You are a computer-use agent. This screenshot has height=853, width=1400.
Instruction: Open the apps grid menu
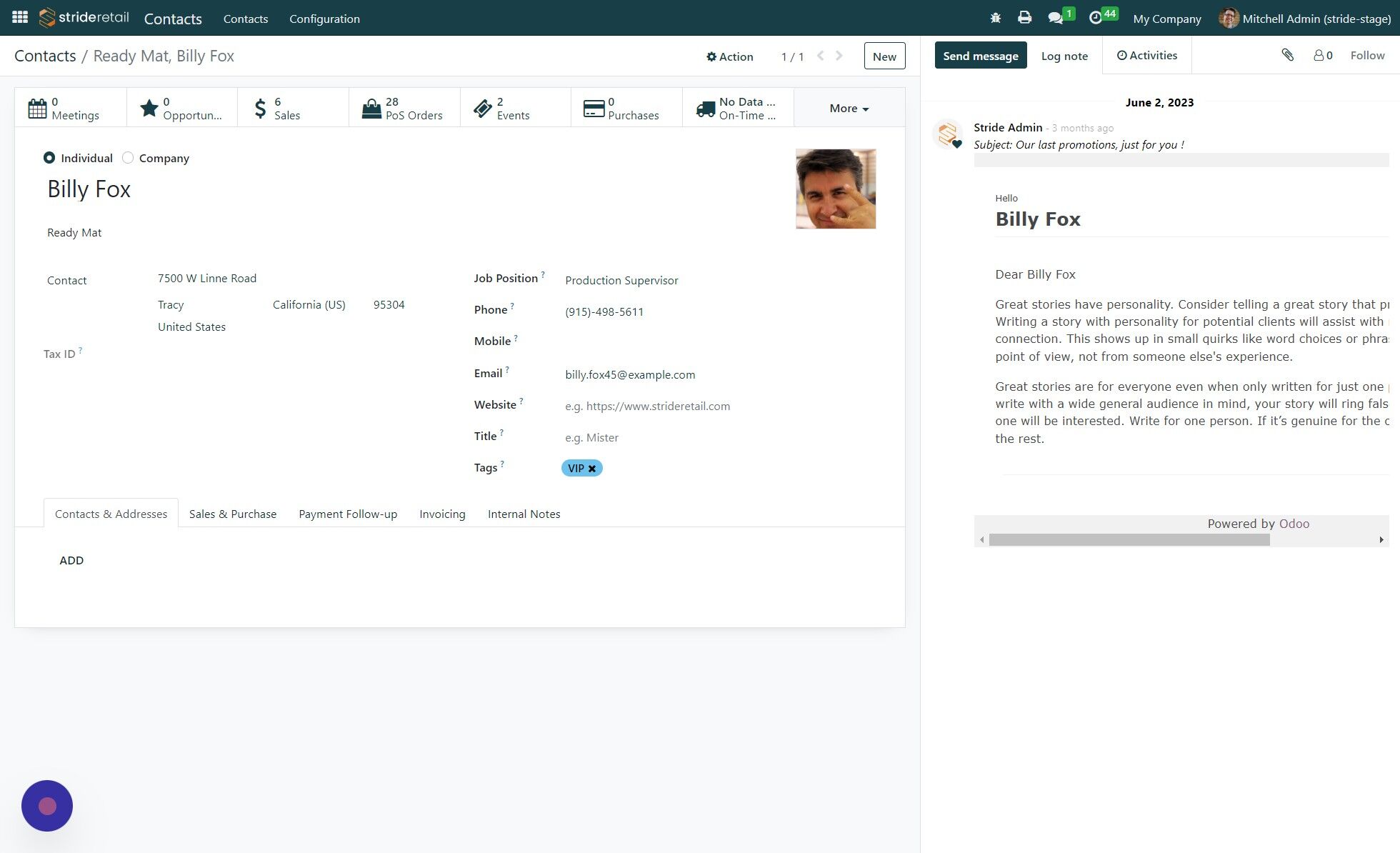pyautogui.click(x=19, y=17)
